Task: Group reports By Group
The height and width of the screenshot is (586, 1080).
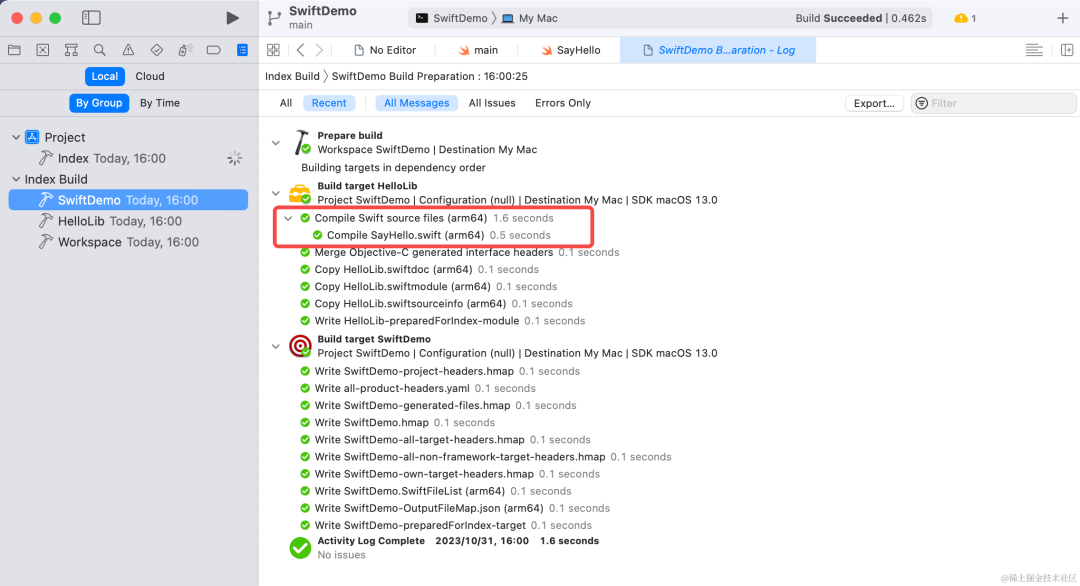Action: pyautogui.click(x=99, y=103)
